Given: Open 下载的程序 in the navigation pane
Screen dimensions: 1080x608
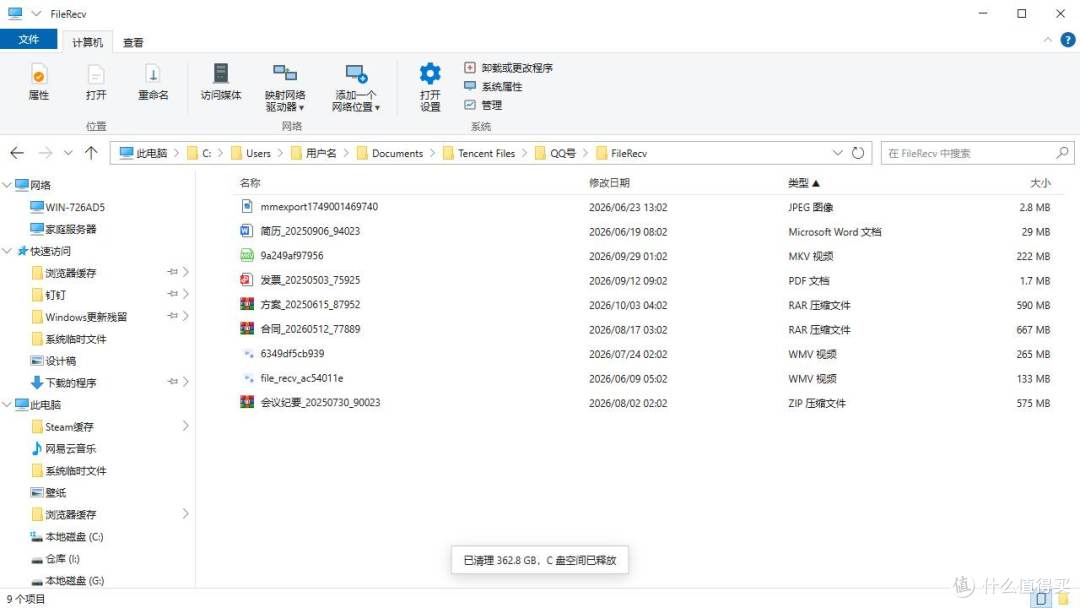Looking at the screenshot, I should coord(63,383).
